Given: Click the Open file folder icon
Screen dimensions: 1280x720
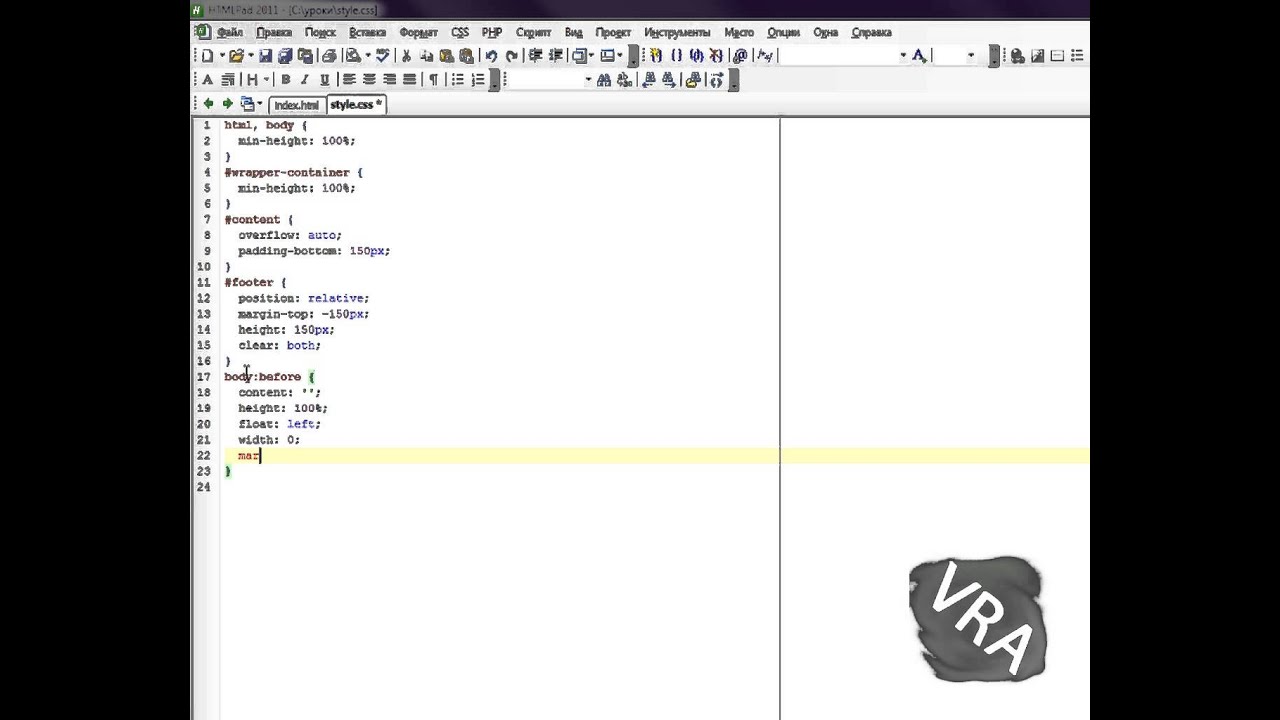Looking at the screenshot, I should click(236, 56).
